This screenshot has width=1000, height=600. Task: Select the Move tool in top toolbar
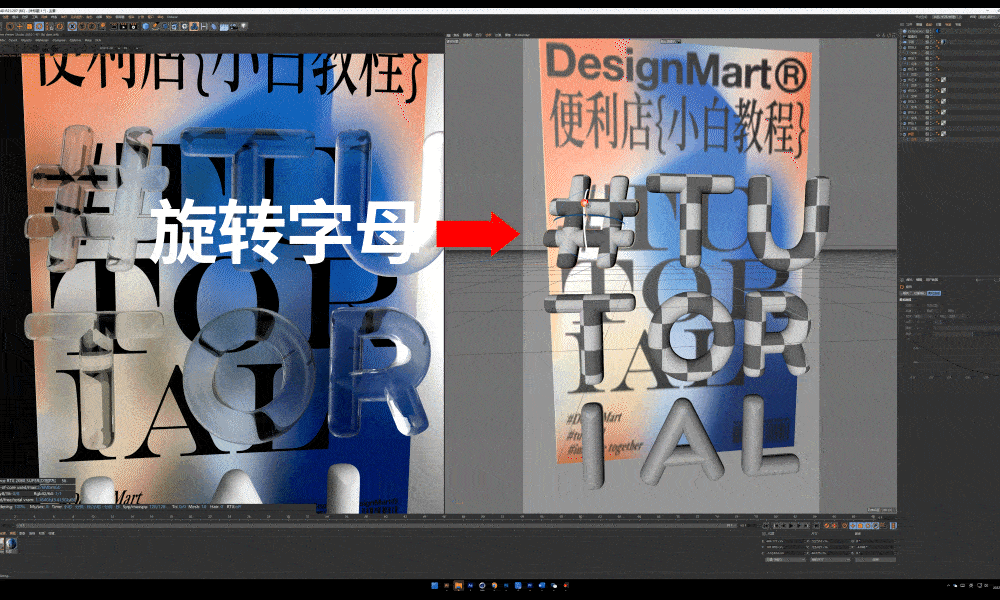click(20, 26)
